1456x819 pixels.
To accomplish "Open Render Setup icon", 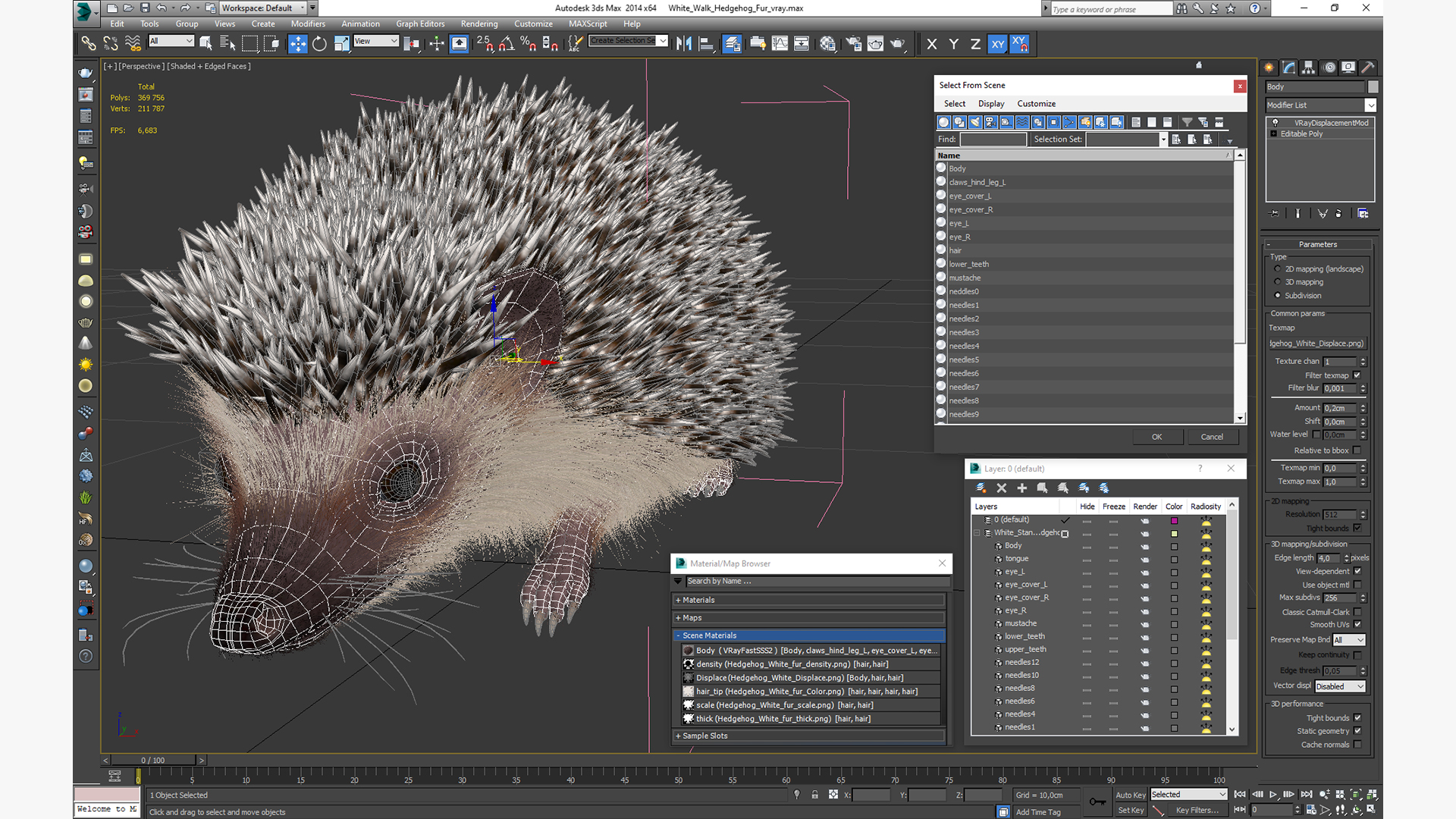I will click(854, 44).
